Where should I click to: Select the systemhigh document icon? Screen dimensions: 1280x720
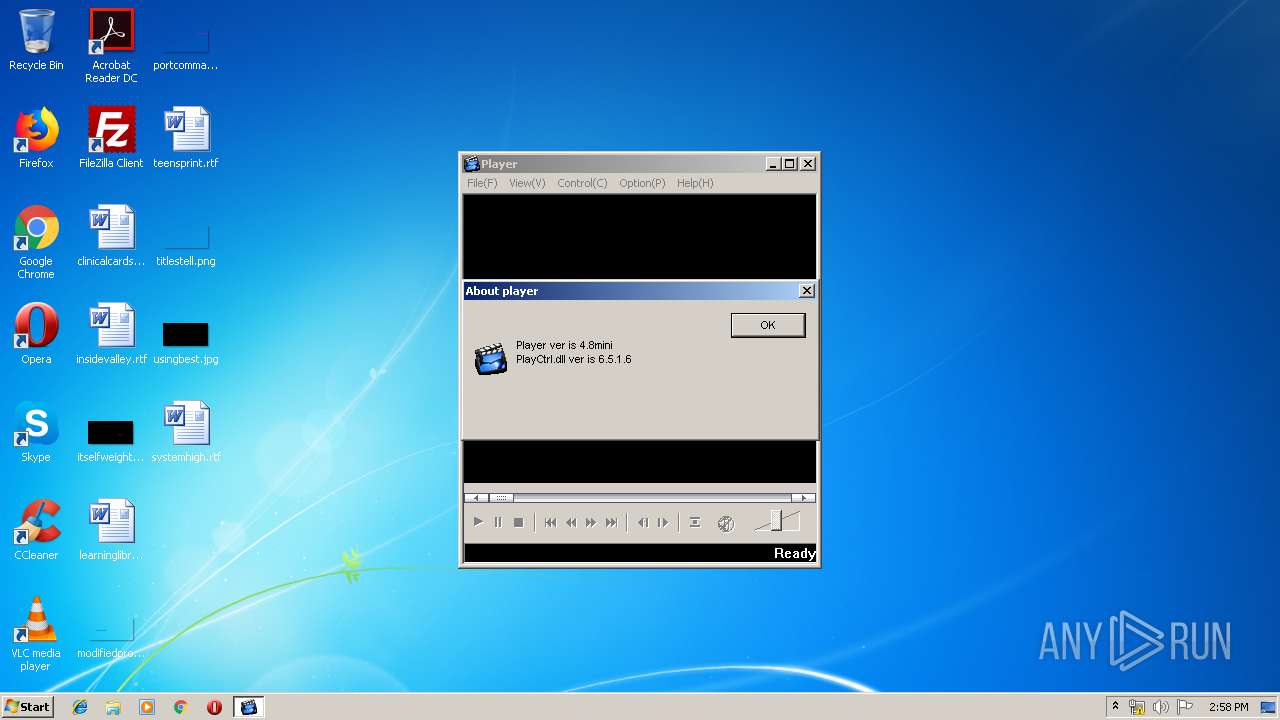[x=186, y=432]
